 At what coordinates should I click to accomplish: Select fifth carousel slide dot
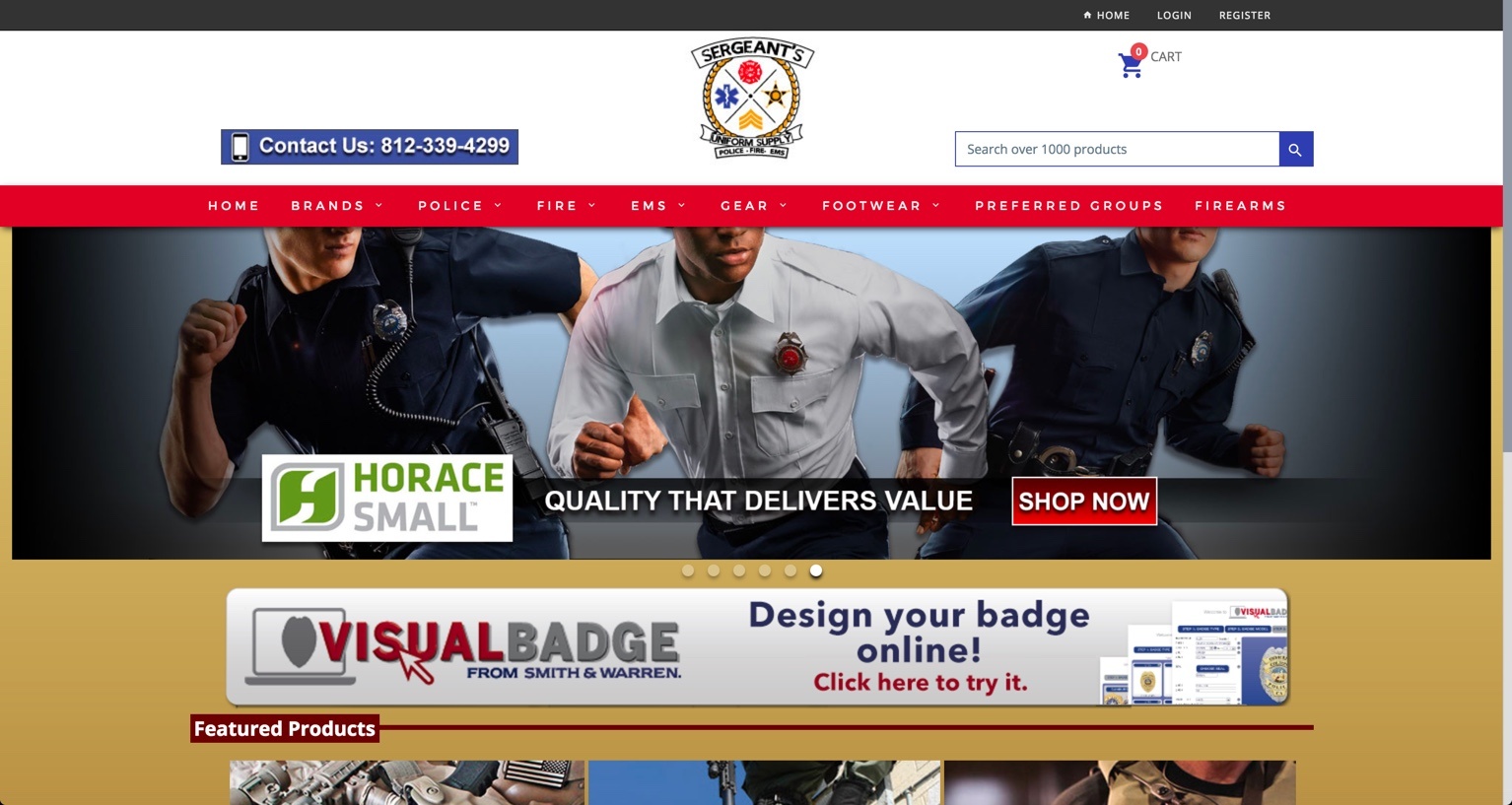[790, 570]
